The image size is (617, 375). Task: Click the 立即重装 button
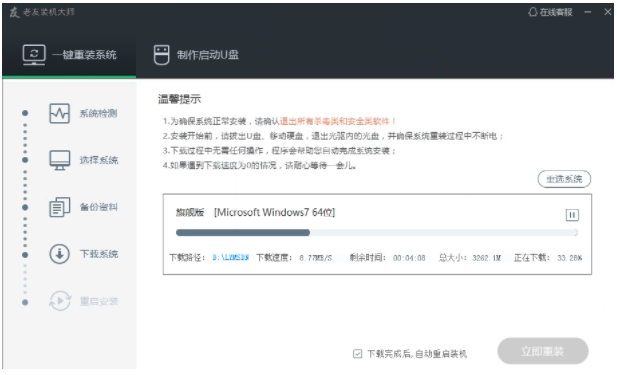click(543, 351)
